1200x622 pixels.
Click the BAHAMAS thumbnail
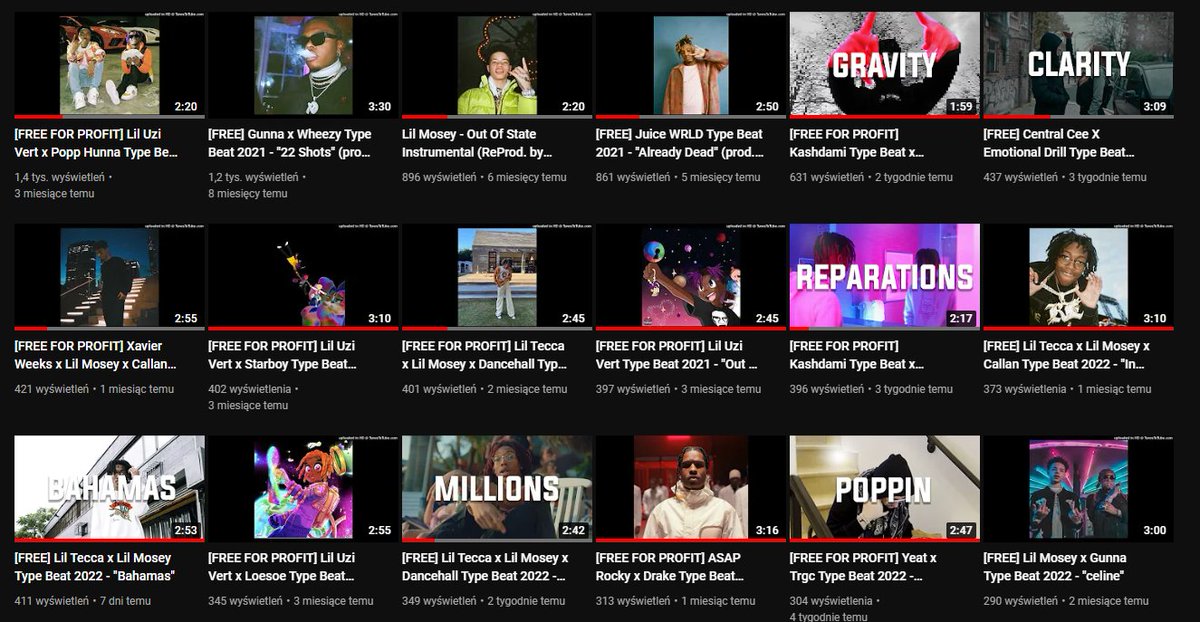pos(109,489)
